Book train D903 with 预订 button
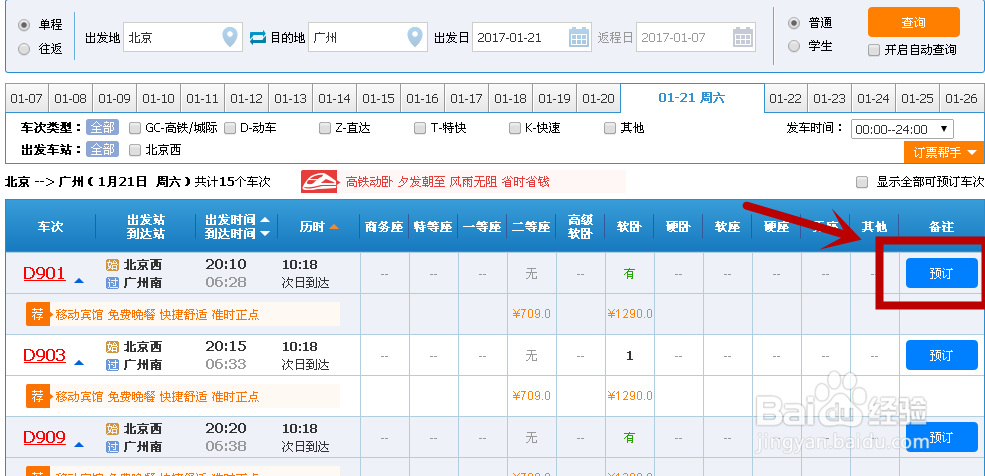The width and height of the screenshot is (985, 476). 941,355
